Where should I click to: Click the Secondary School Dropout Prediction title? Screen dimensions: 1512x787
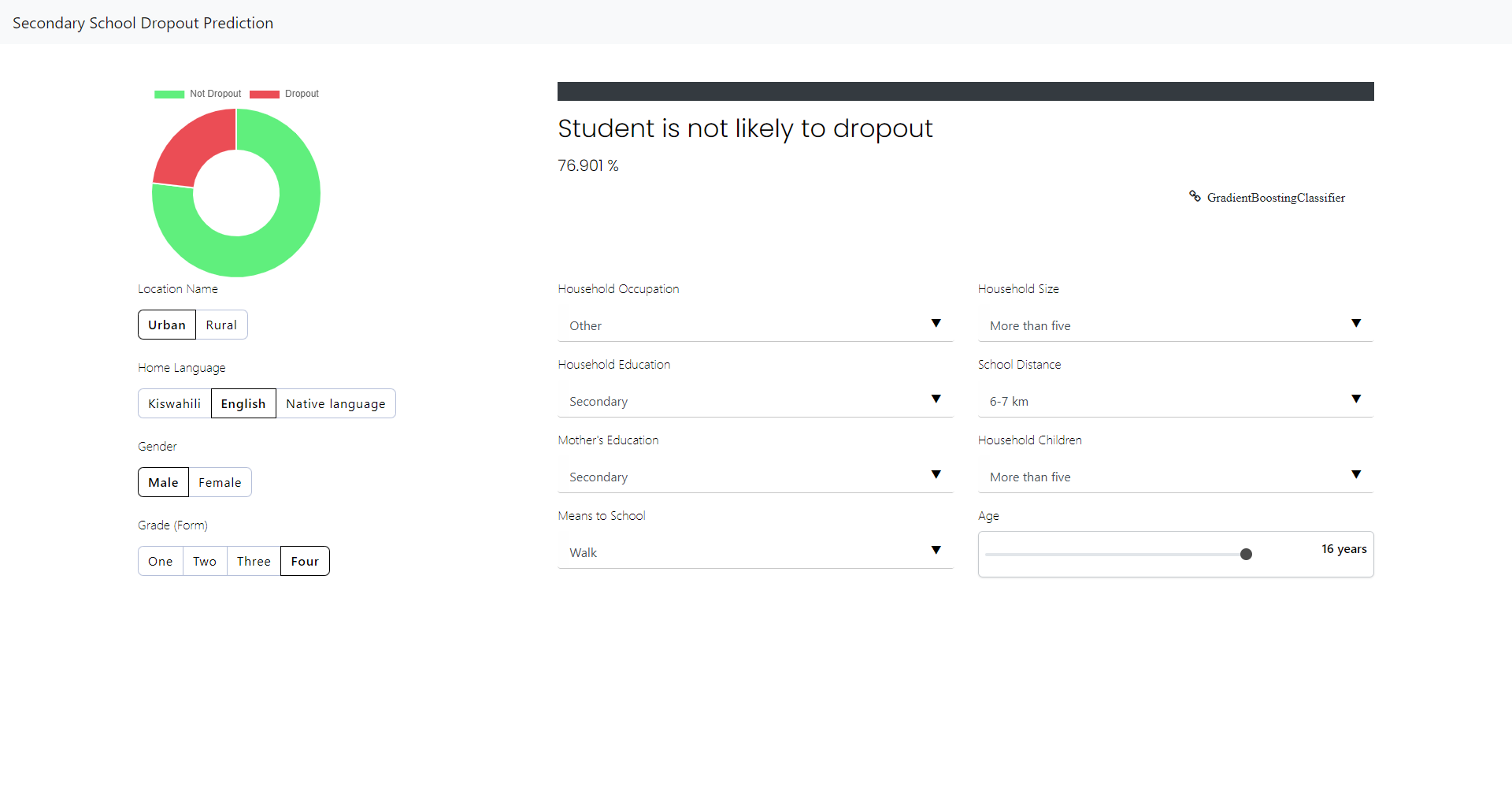point(143,23)
